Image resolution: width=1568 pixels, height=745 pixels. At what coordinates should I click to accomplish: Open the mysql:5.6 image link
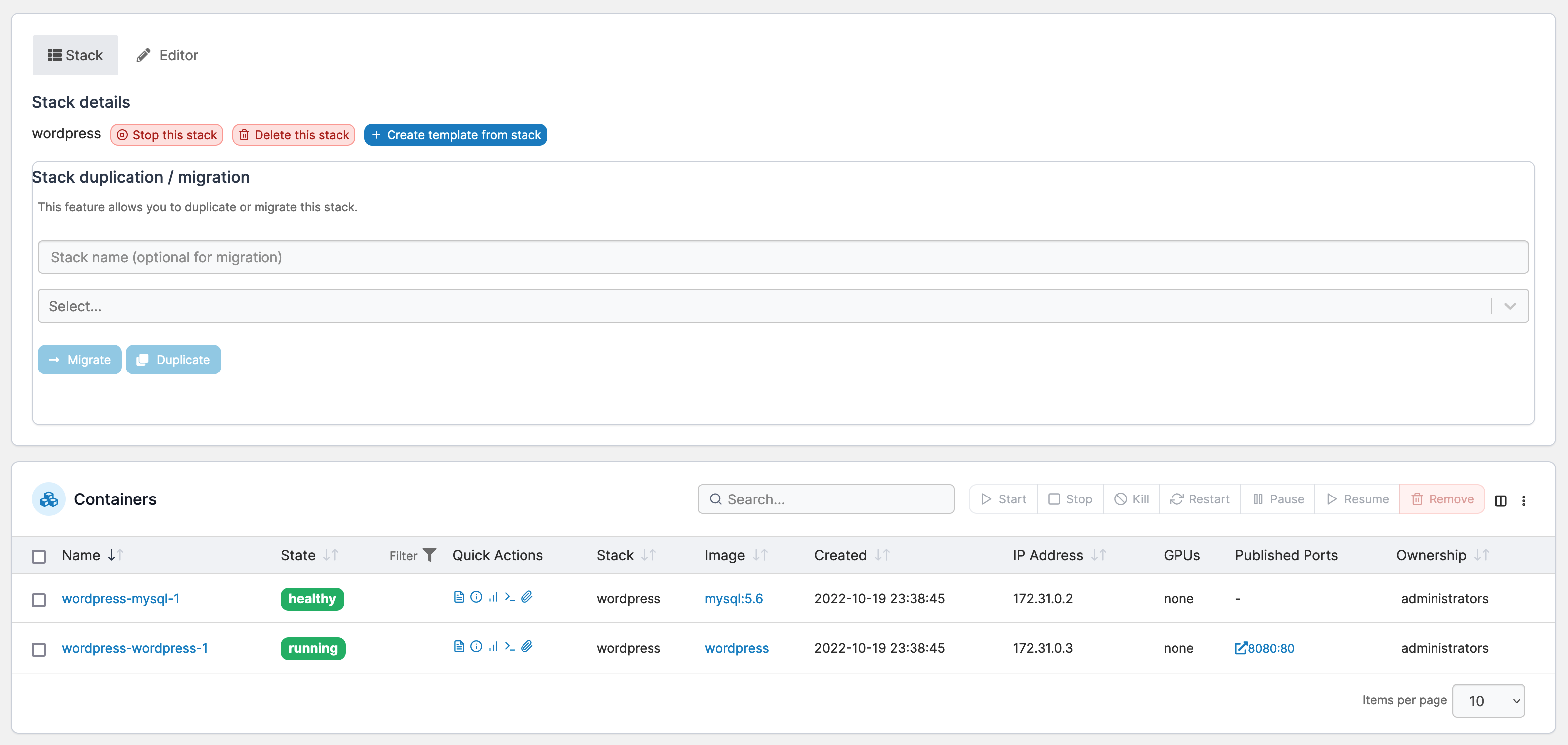click(x=734, y=598)
